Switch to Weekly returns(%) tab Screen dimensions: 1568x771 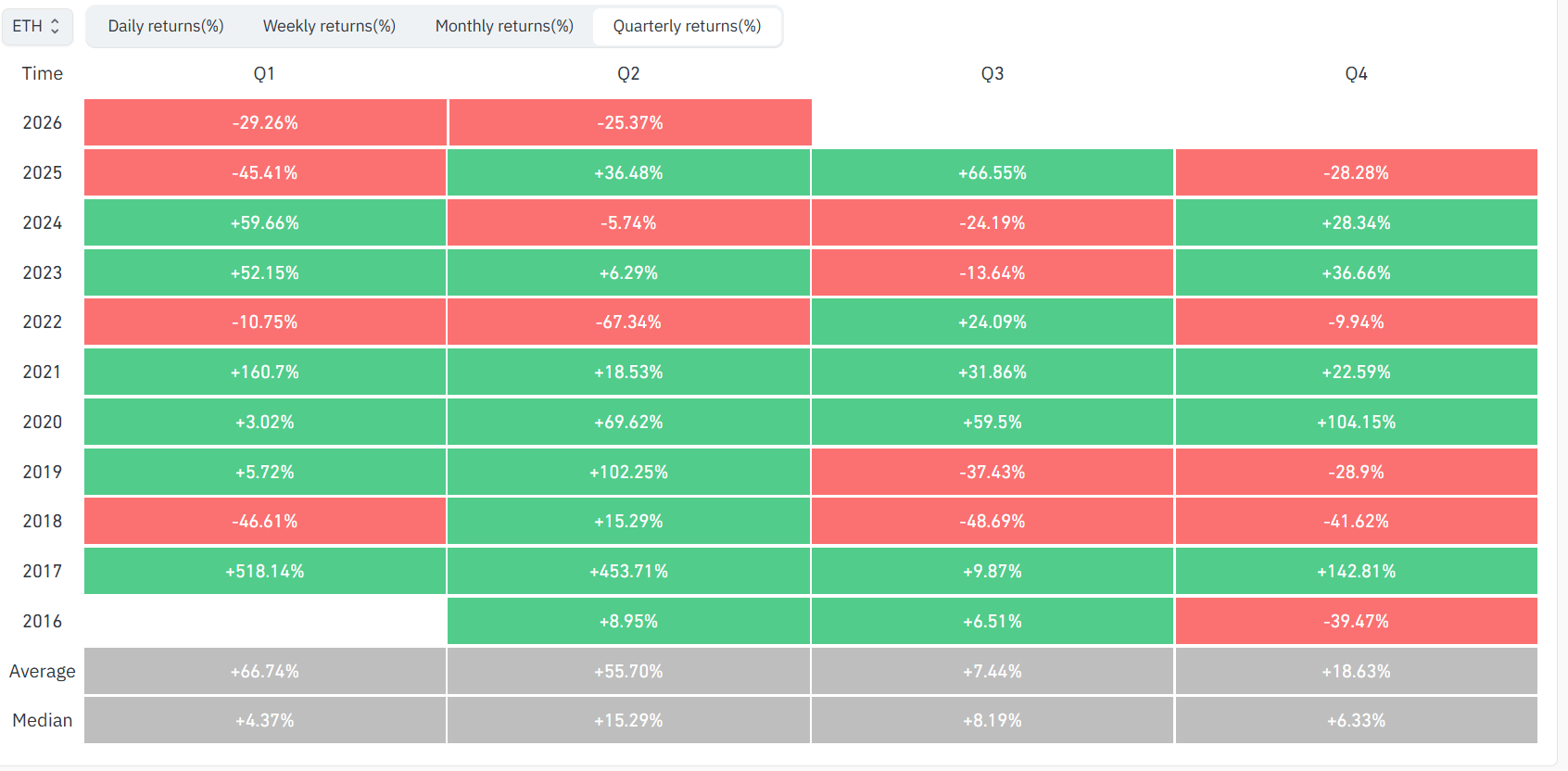(x=329, y=26)
